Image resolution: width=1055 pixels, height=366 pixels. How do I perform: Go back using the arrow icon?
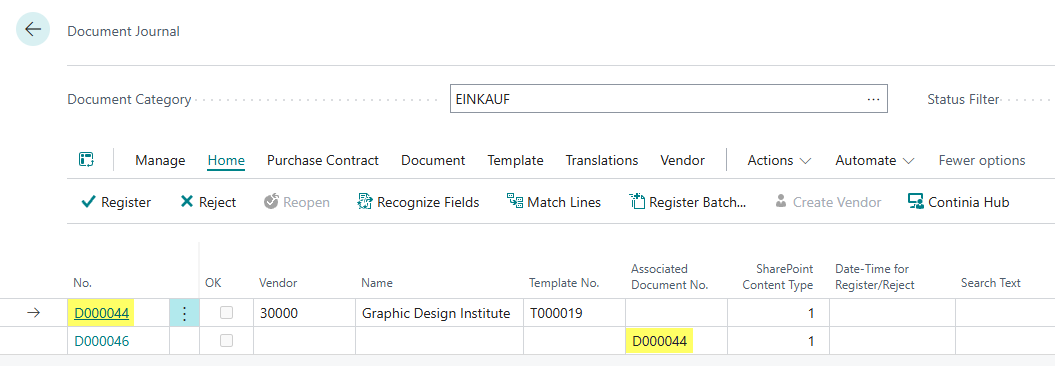(33, 30)
